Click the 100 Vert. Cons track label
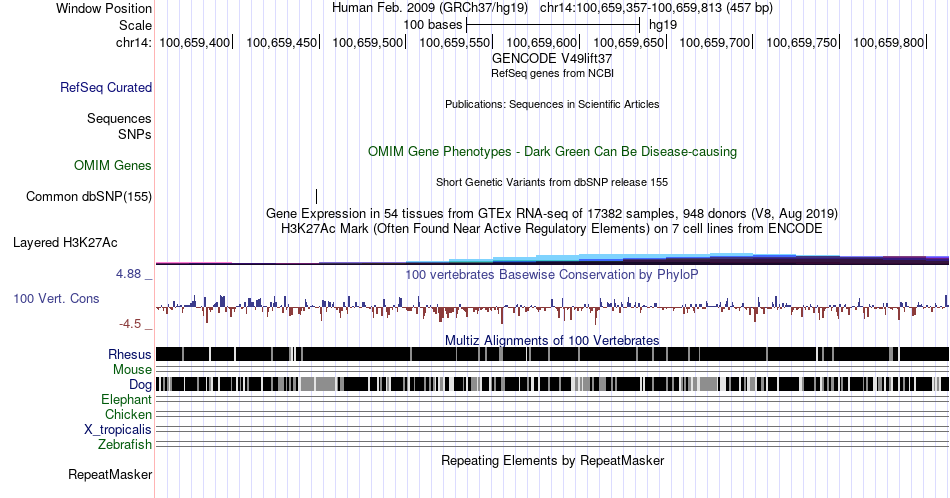Screen dimensions: 950x498 pyautogui.click(x=56, y=298)
